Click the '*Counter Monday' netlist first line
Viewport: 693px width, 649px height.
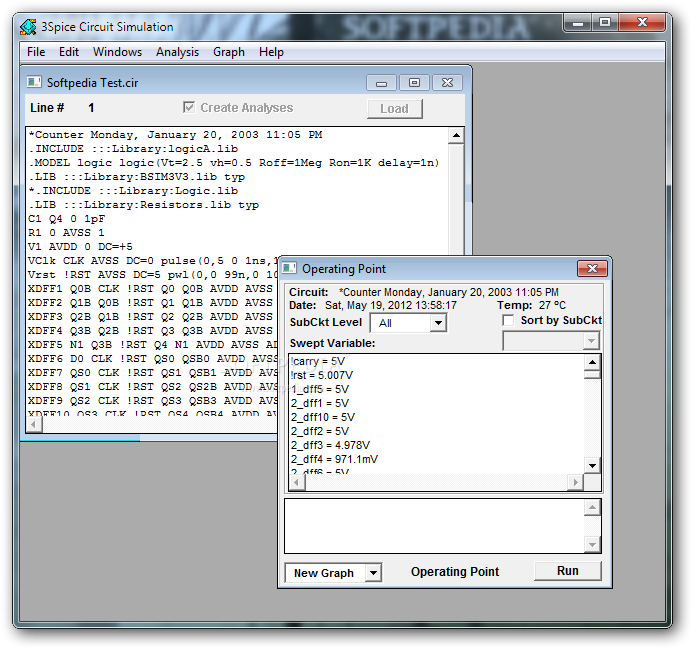coord(175,135)
